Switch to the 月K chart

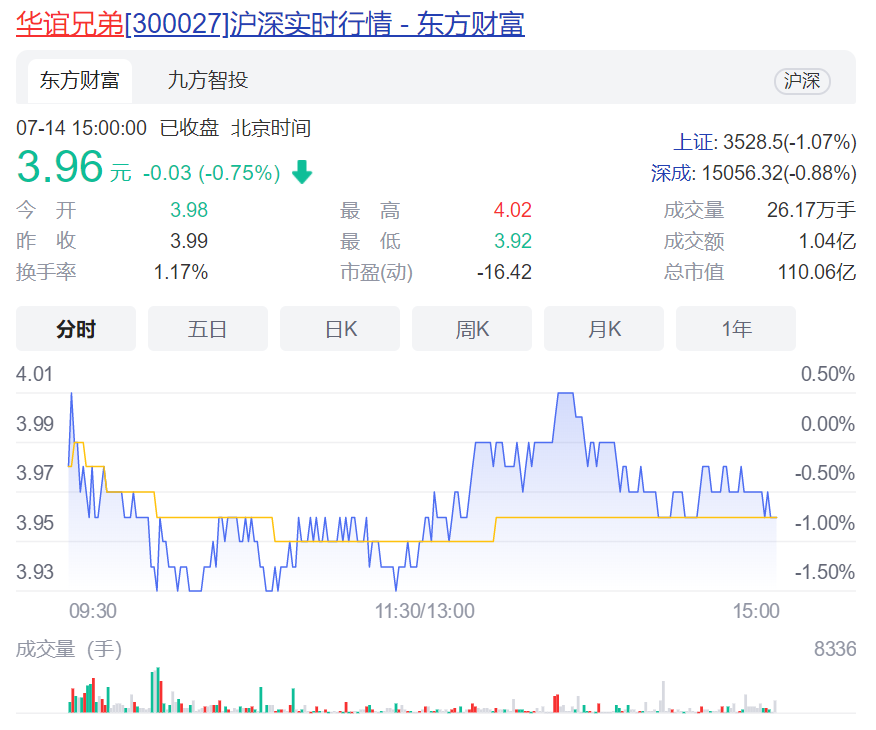[604, 329]
